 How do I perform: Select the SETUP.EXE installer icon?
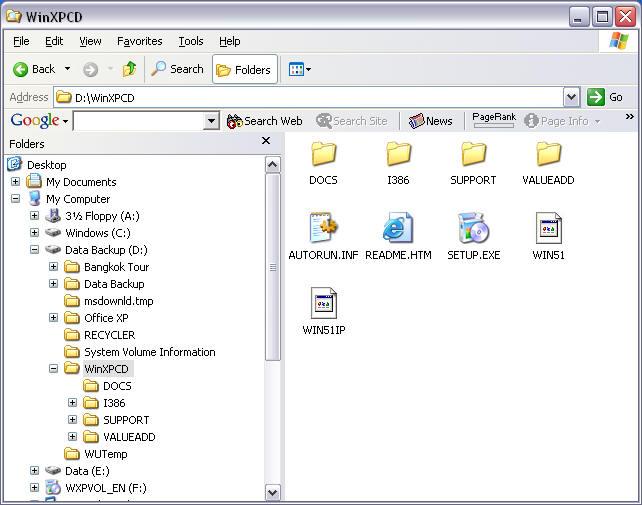(473, 227)
